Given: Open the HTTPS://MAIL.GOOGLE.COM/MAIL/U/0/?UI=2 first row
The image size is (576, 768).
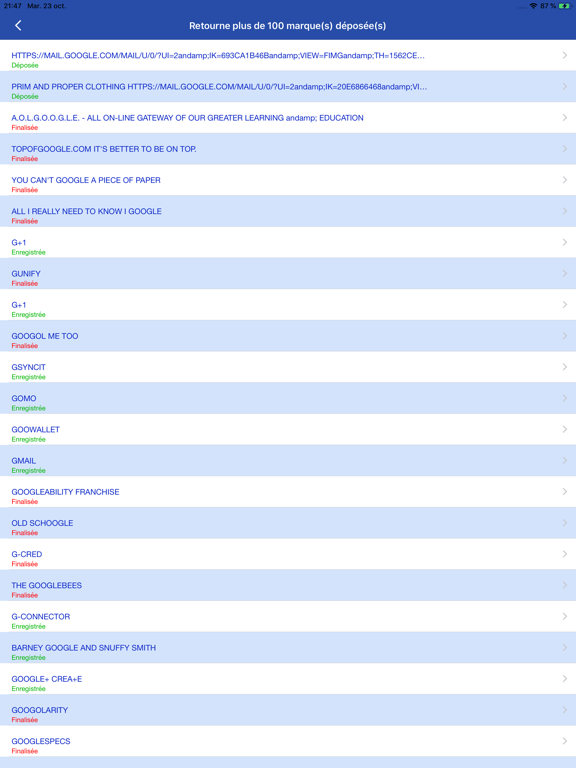Looking at the screenshot, I should click(x=288, y=55).
